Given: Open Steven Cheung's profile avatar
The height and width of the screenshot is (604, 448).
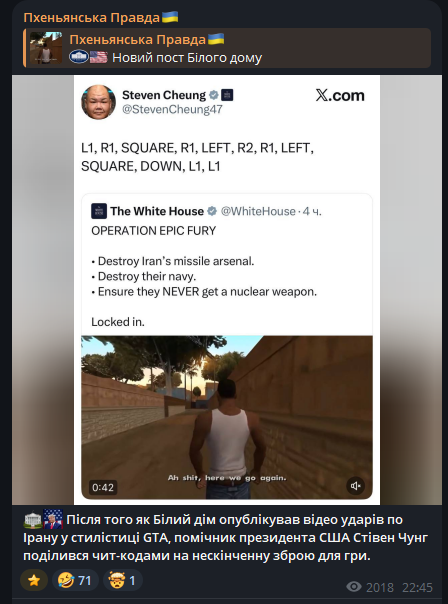Looking at the screenshot, I should pyautogui.click(x=99, y=102).
